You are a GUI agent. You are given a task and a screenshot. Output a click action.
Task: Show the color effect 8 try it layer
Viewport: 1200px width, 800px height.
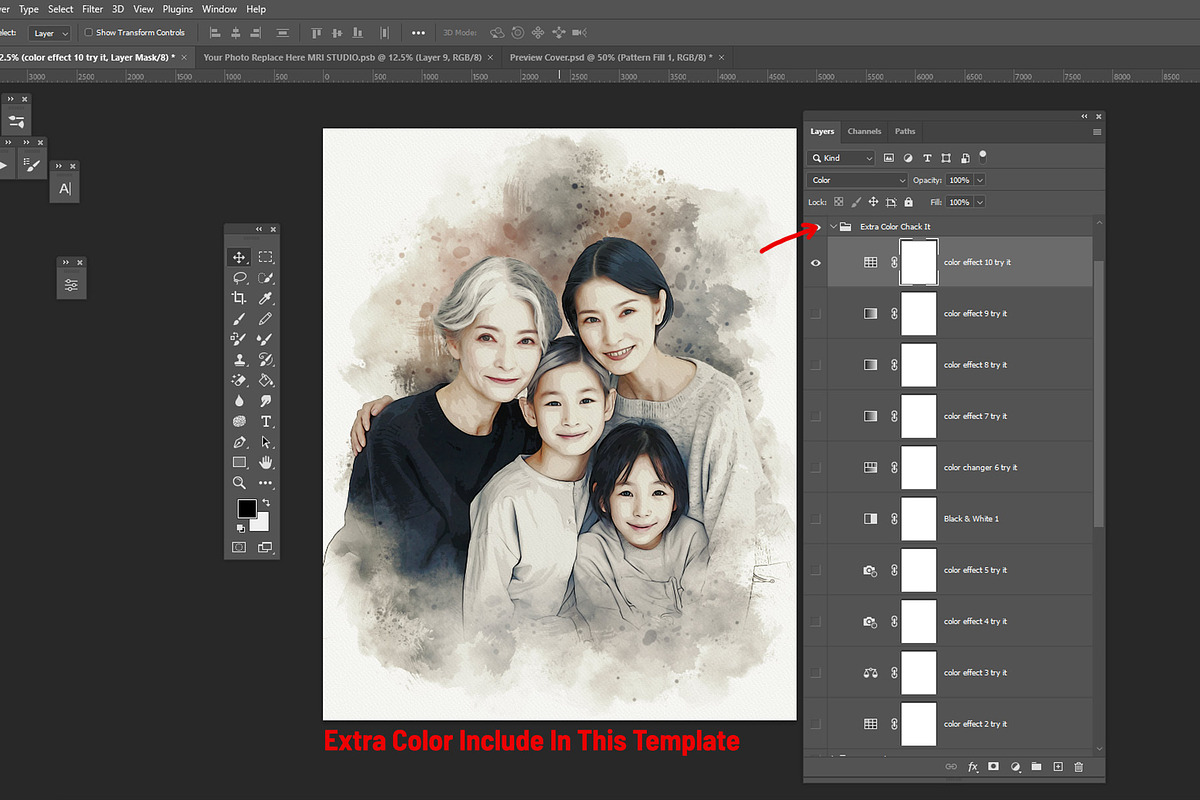click(x=816, y=365)
